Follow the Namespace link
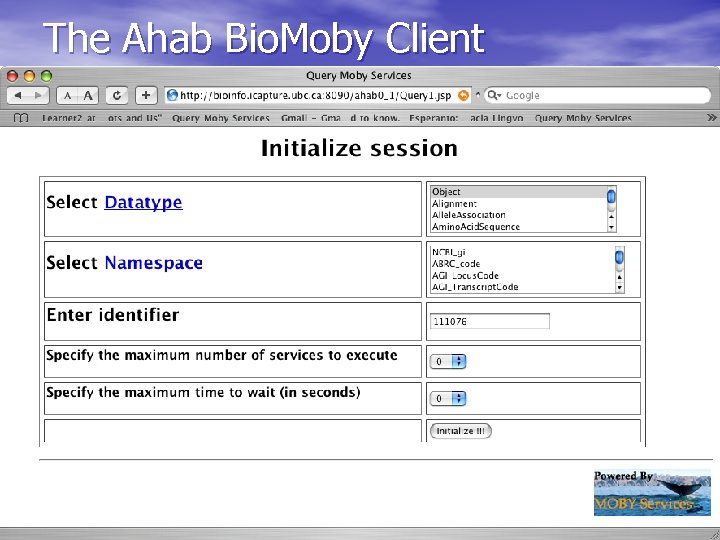Image resolution: width=720 pixels, height=540 pixels. (153, 263)
